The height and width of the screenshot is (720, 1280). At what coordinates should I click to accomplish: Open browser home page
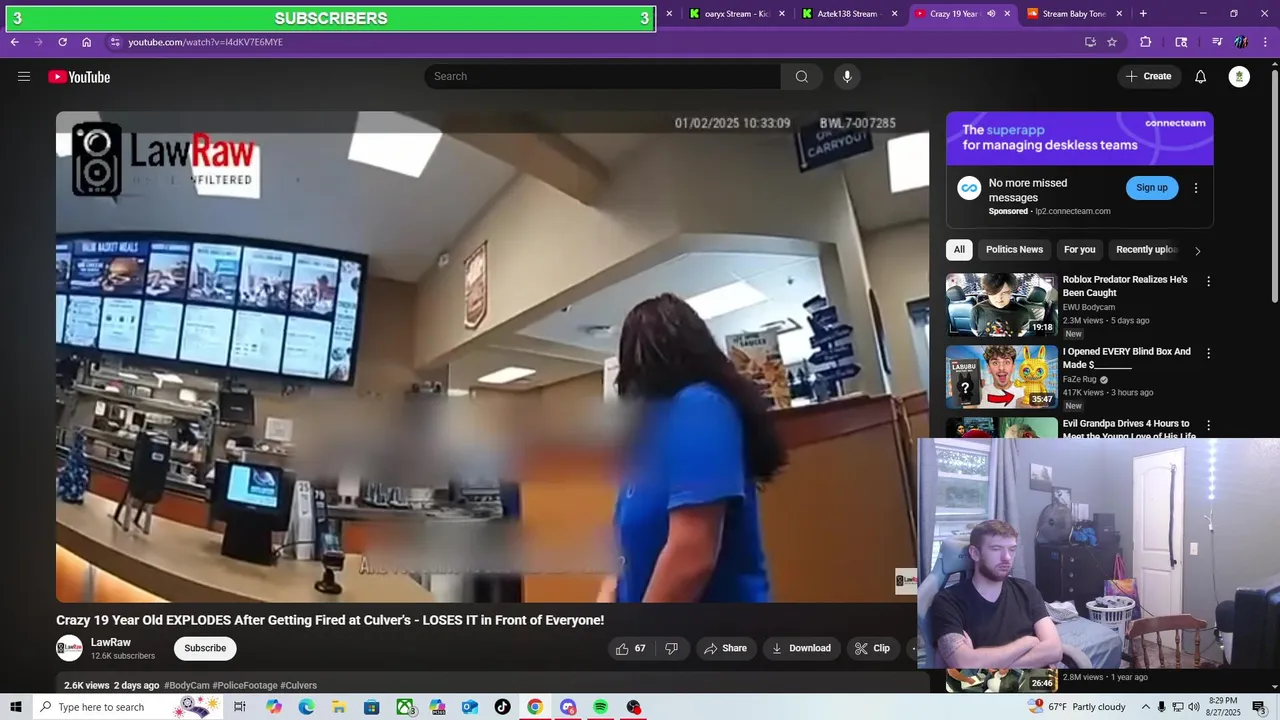(x=87, y=42)
